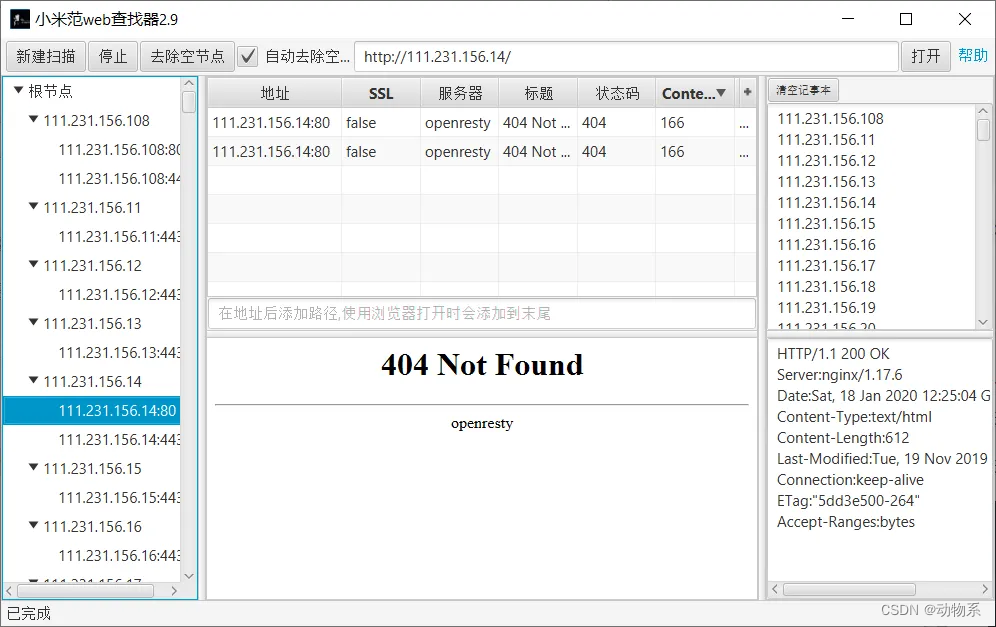Viewport: 996px width, 627px height.
Task: Click notepad list scrollbar down arrow
Action: pos(983,322)
